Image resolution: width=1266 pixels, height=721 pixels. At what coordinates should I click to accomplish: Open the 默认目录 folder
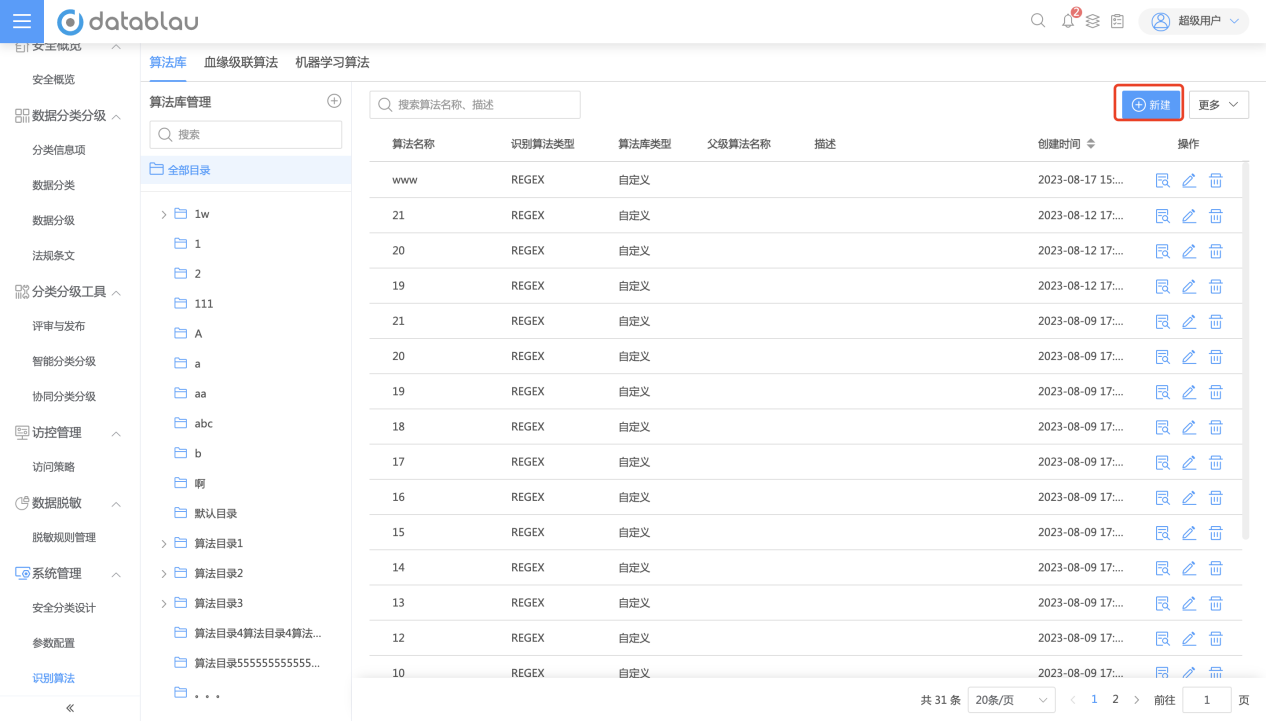tap(215, 514)
